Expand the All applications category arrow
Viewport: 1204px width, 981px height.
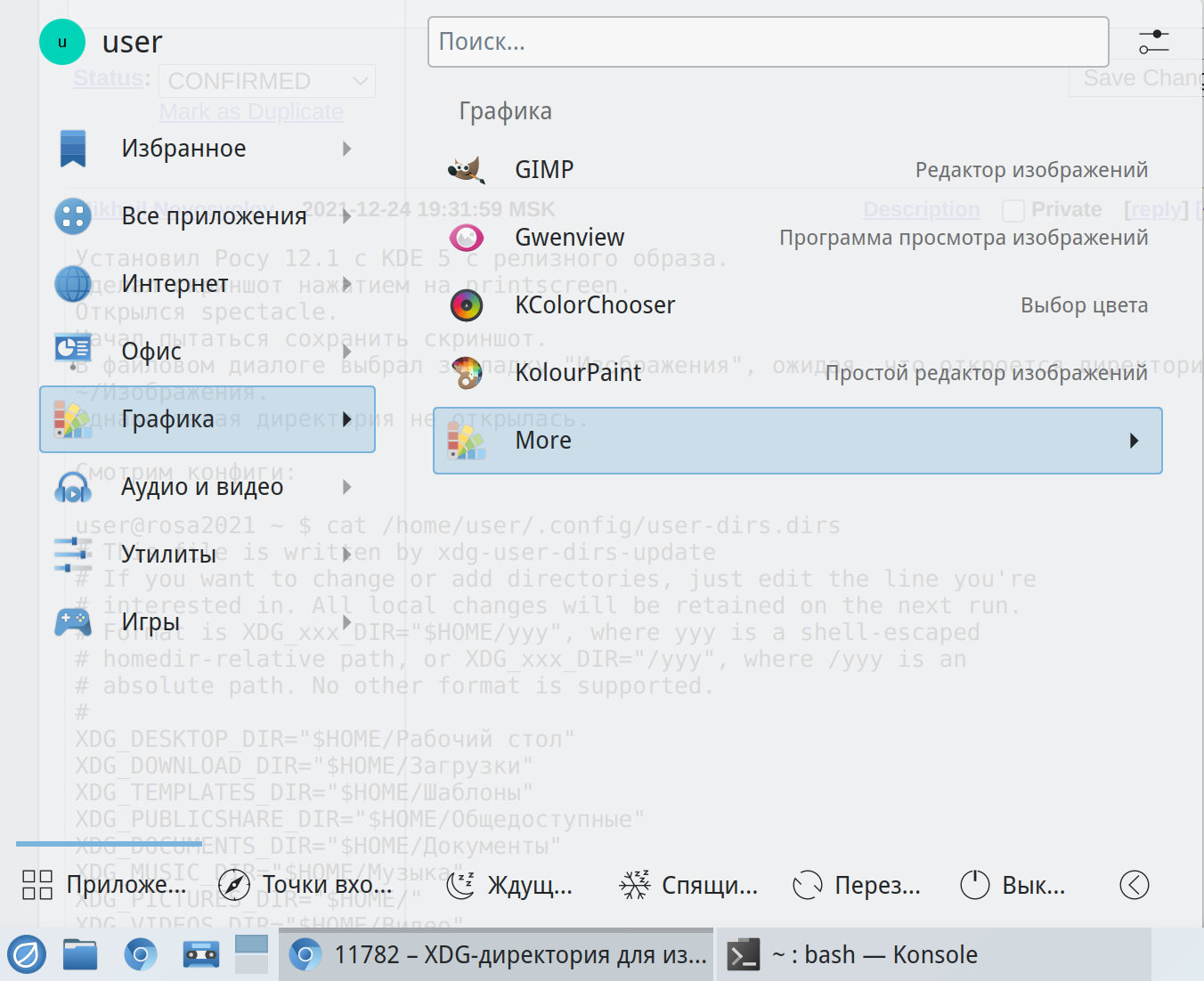click(x=347, y=216)
